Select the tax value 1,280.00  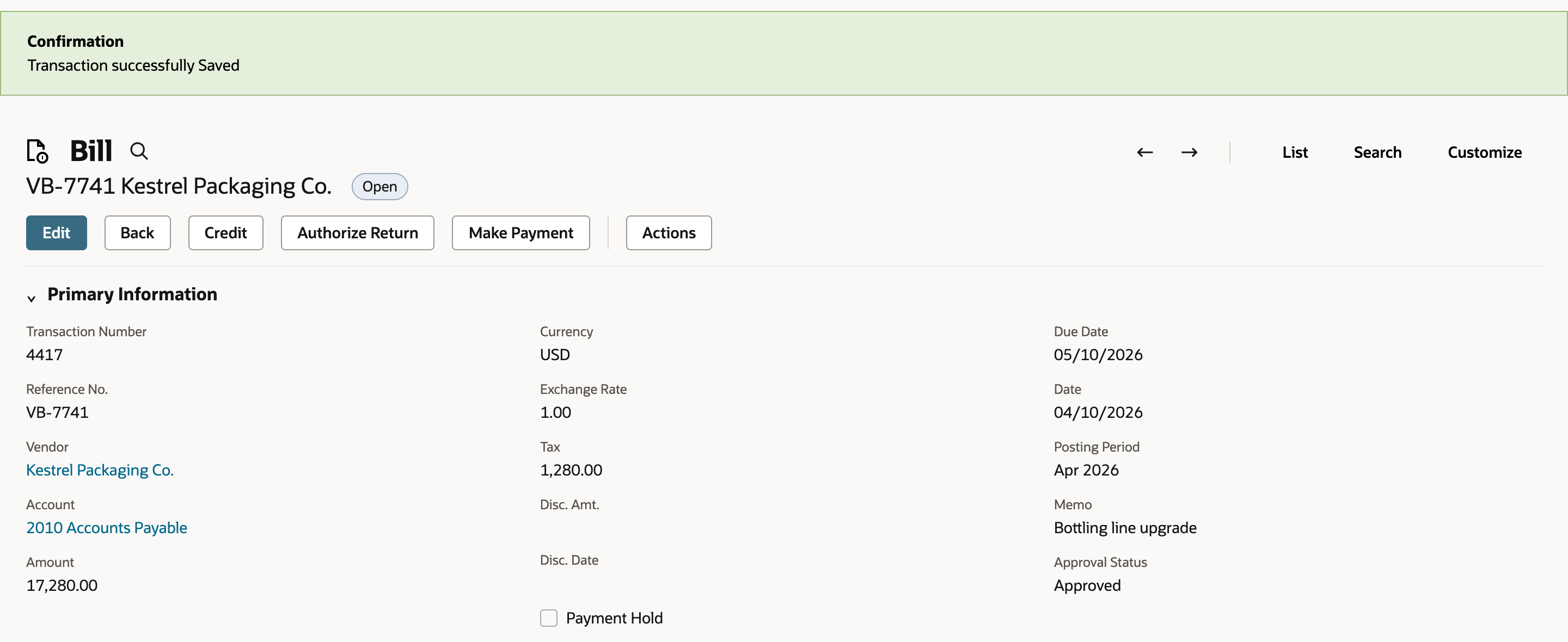point(571,470)
